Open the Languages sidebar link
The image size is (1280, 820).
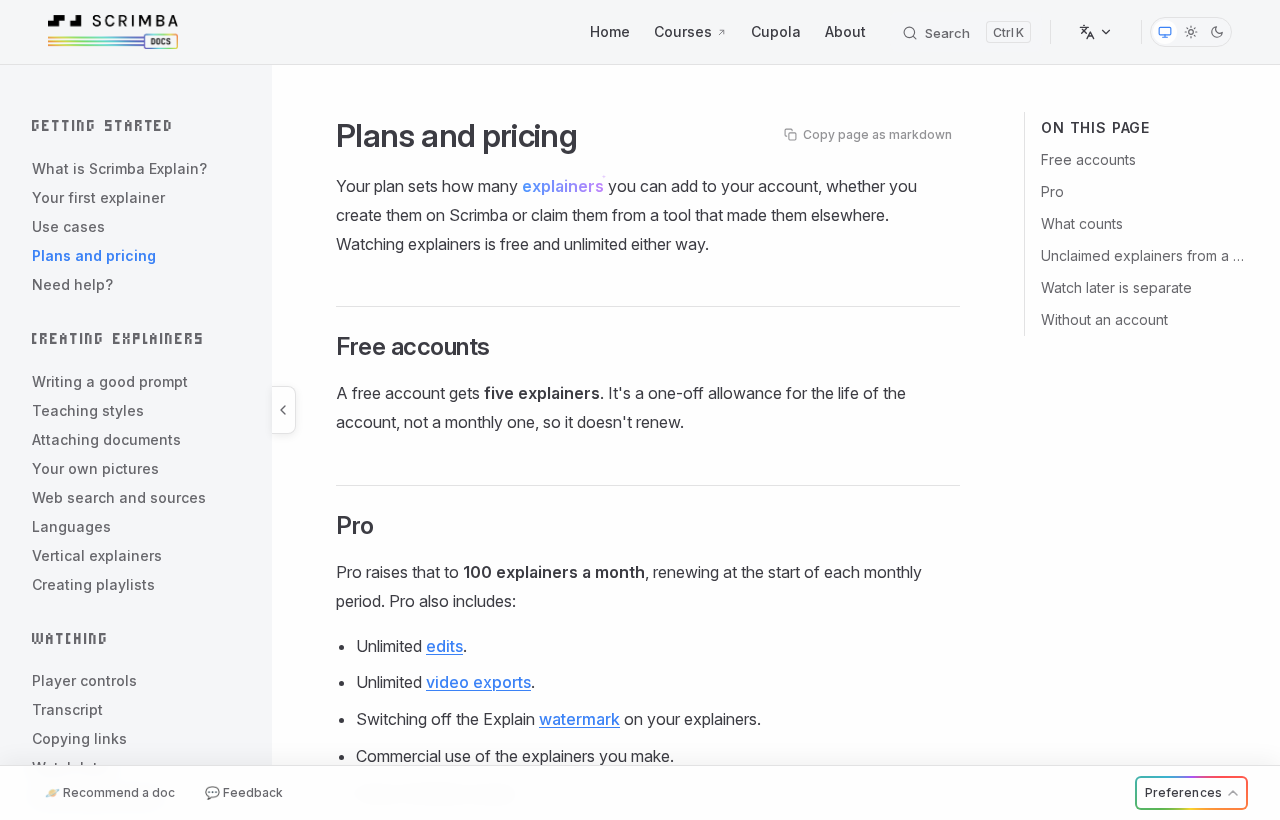click(x=71, y=527)
